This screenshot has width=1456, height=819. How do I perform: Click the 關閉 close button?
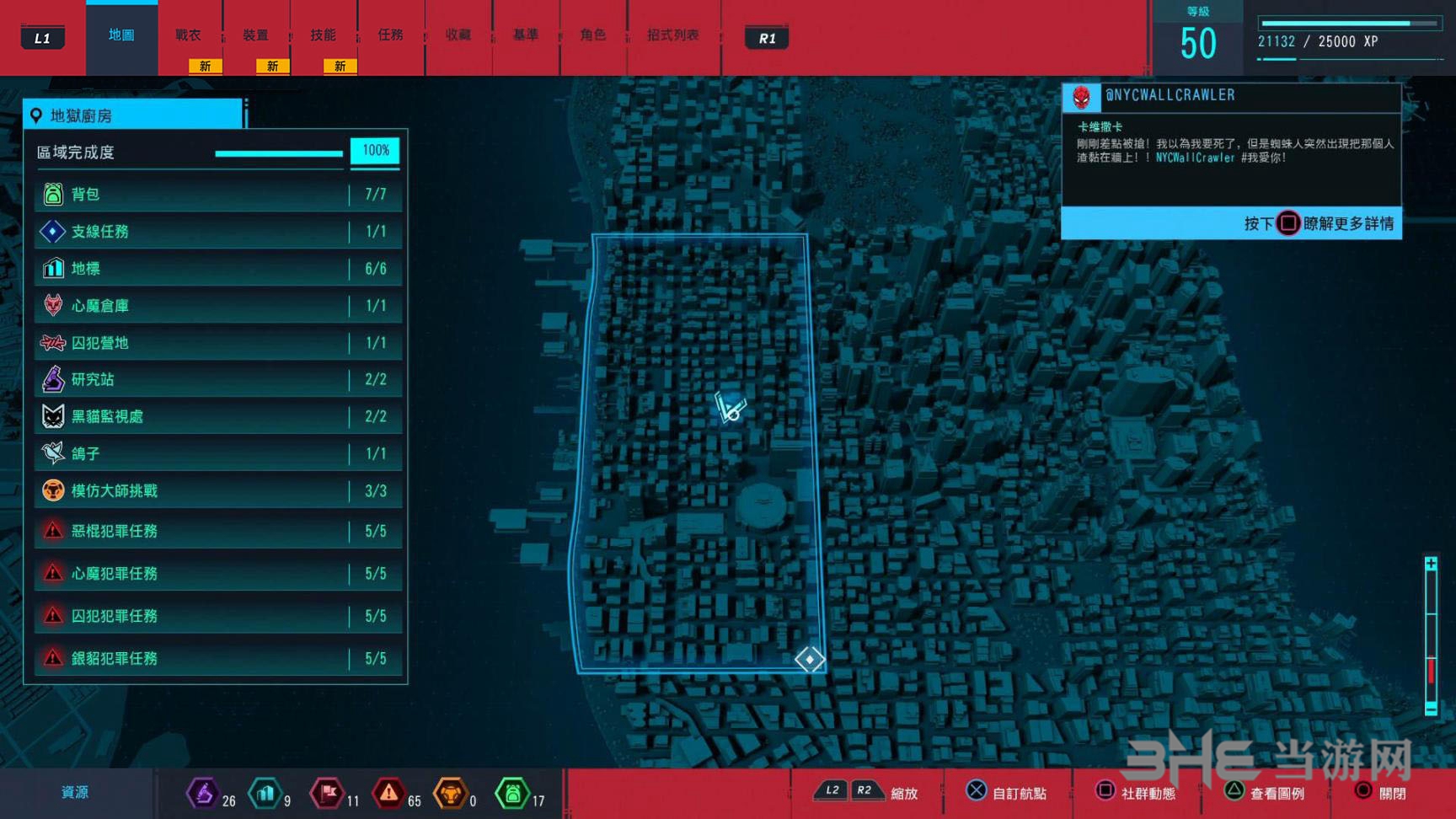(x=1380, y=792)
